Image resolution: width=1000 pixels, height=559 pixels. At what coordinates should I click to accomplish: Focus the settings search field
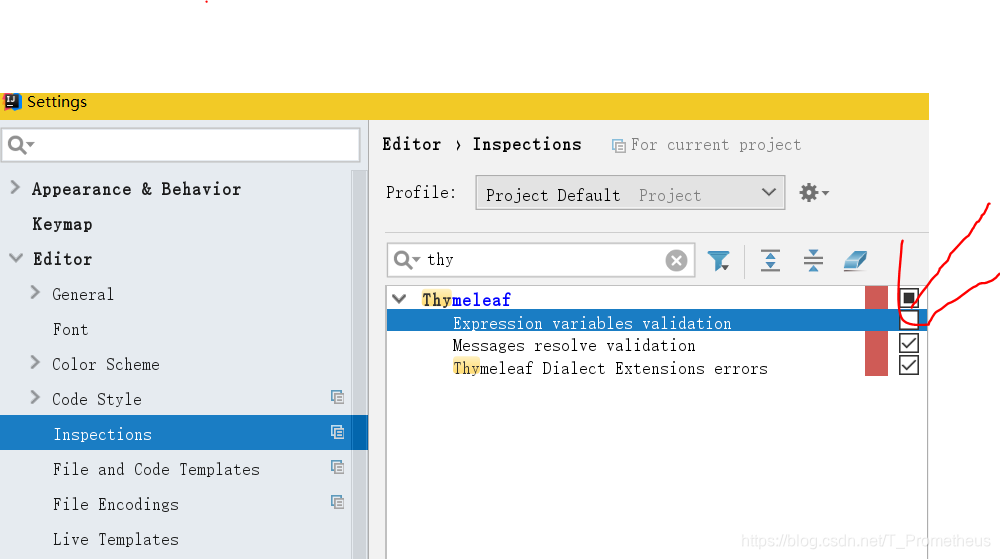[181, 145]
